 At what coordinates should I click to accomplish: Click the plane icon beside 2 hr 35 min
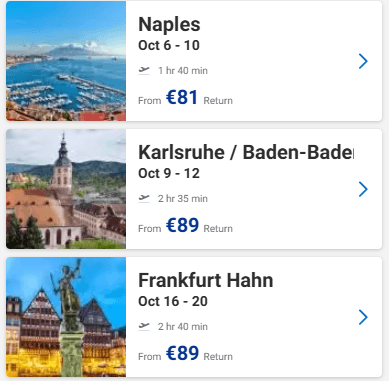[x=144, y=198]
